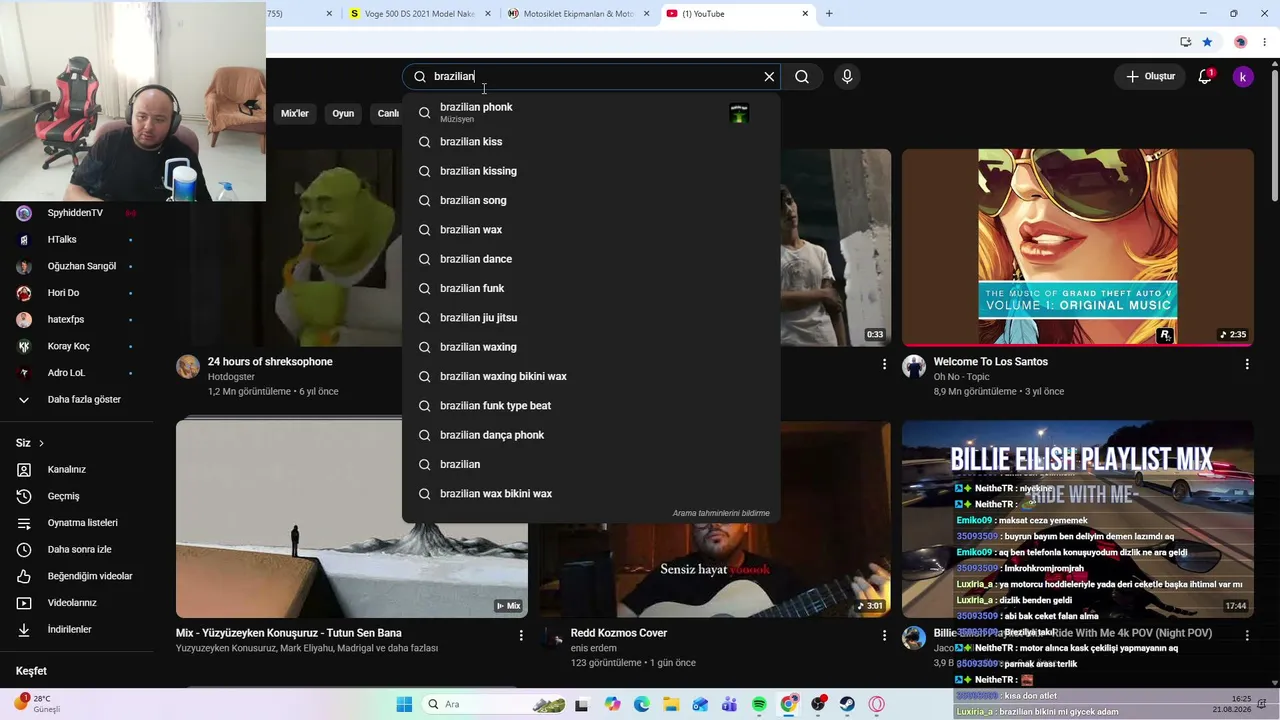Open the Hotdogster channel avatar
Image resolution: width=1280 pixels, height=720 pixels.
point(188,366)
